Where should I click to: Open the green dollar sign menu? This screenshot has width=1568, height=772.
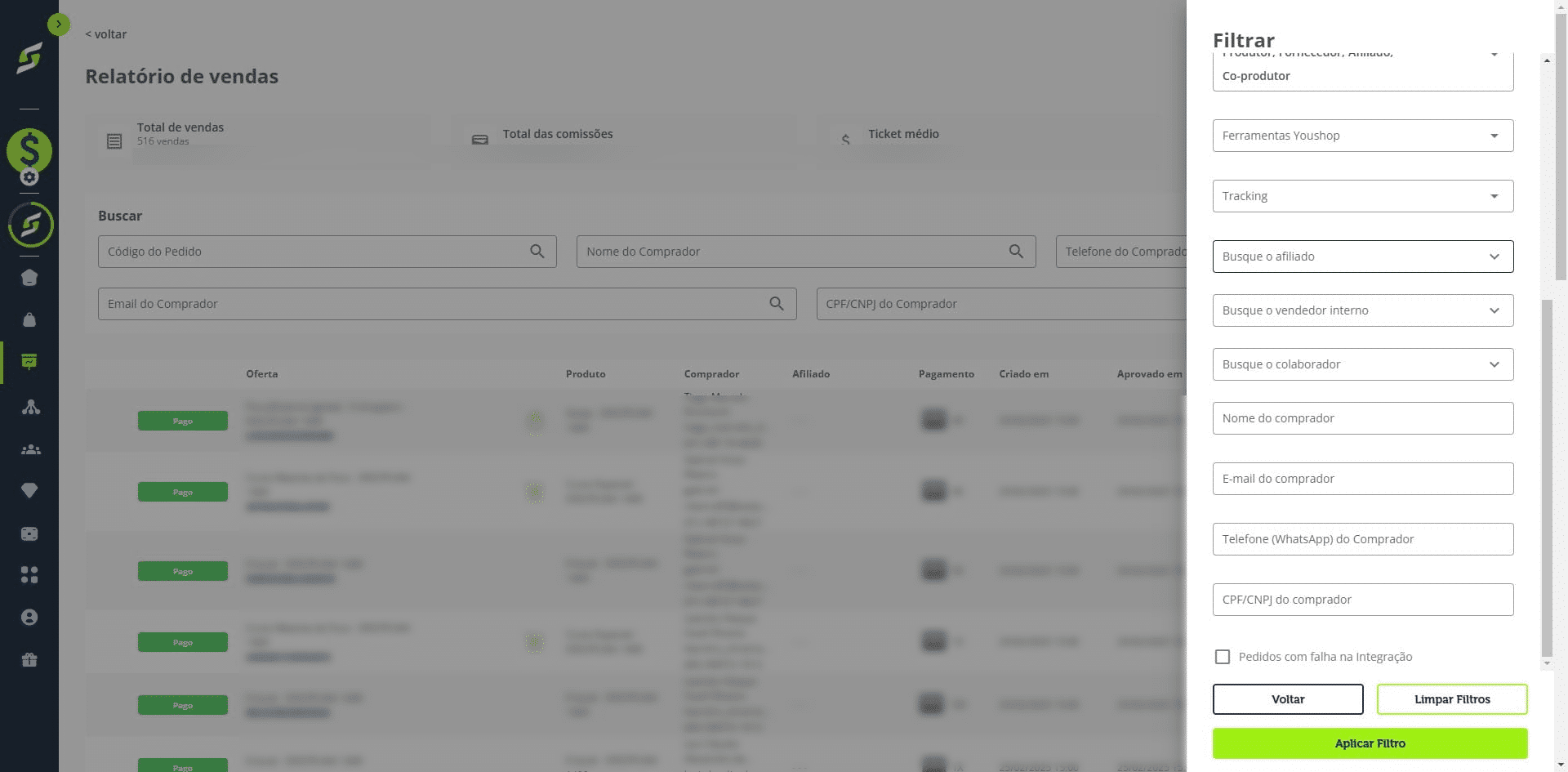coord(29,150)
